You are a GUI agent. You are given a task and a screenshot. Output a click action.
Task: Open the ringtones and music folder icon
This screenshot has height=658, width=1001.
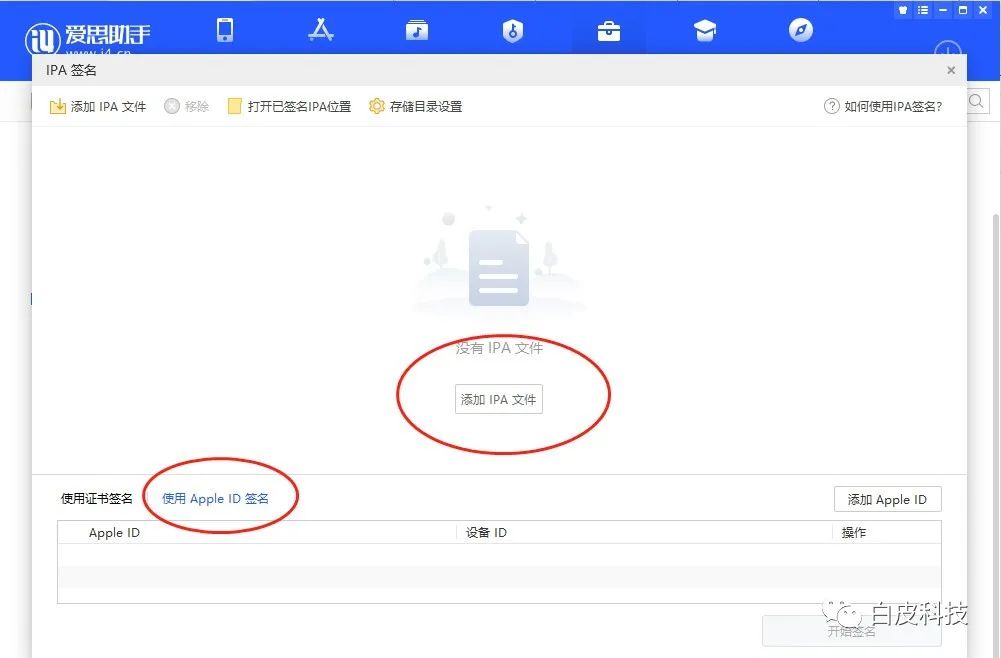click(x=417, y=30)
